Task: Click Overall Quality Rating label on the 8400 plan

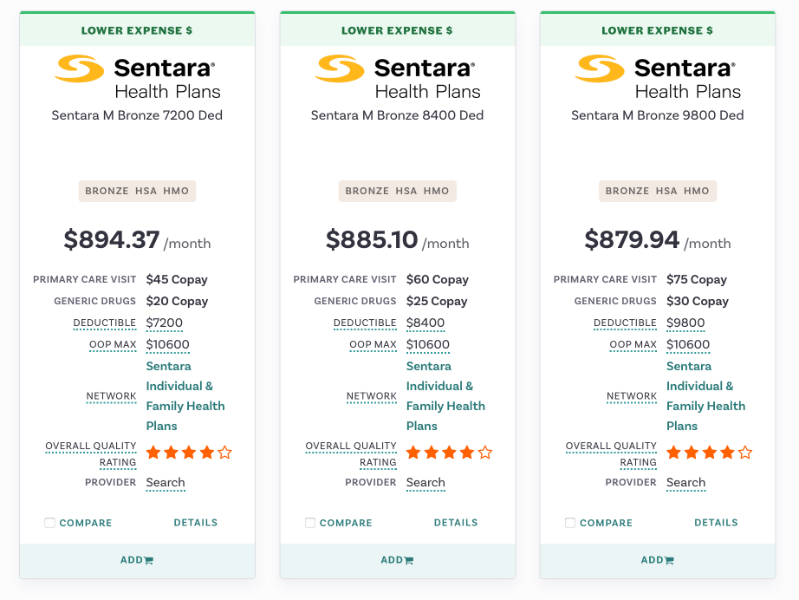Action: pyautogui.click(x=351, y=454)
